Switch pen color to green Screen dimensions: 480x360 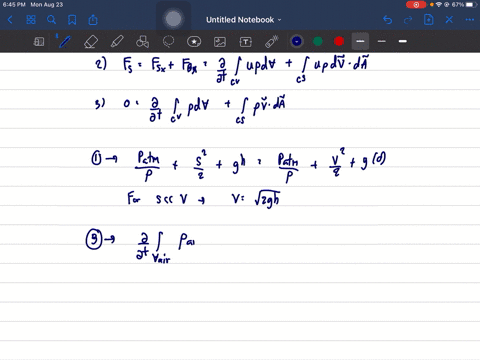[x=318, y=41]
